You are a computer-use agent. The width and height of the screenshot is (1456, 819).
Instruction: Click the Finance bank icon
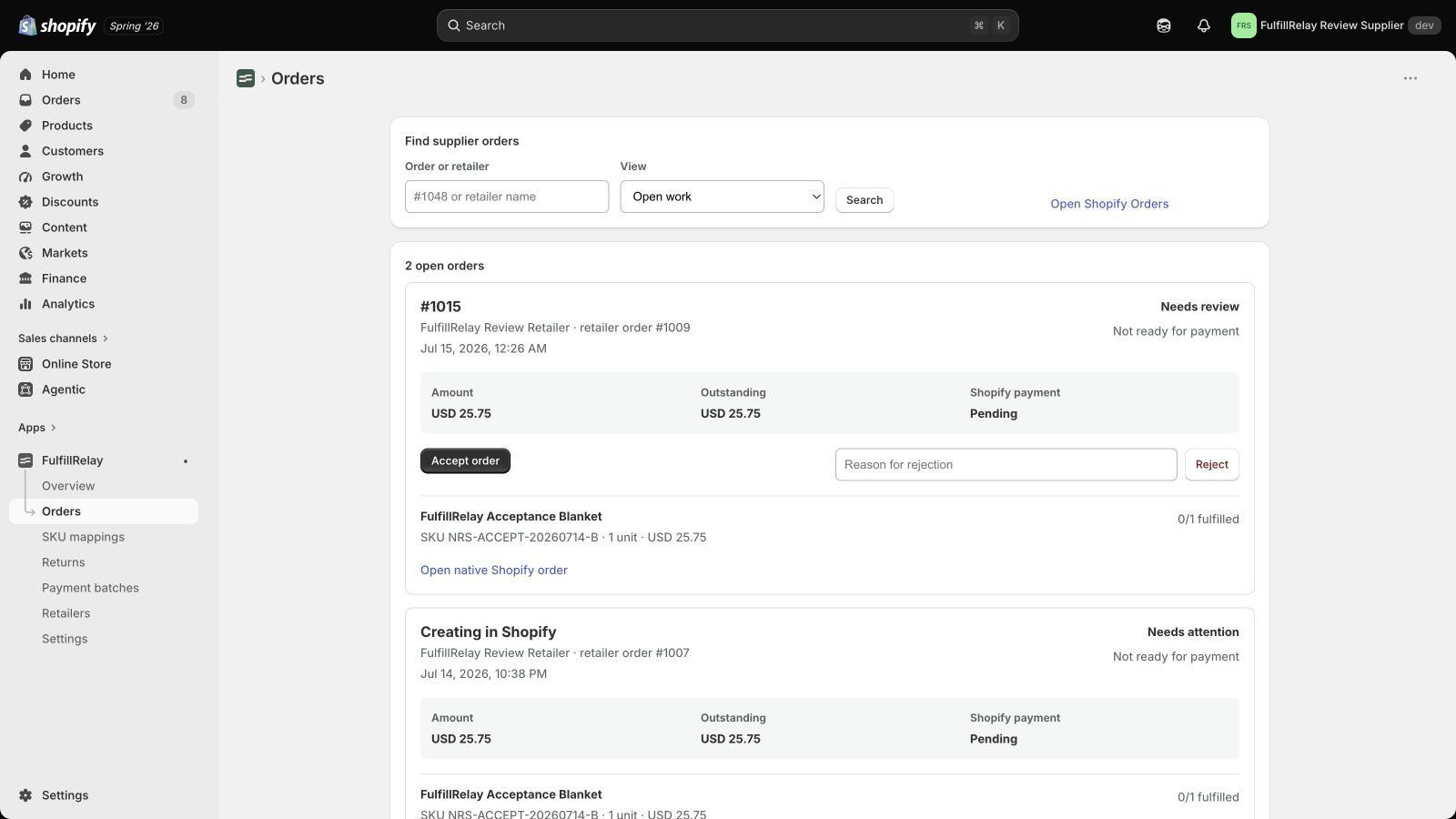[25, 278]
